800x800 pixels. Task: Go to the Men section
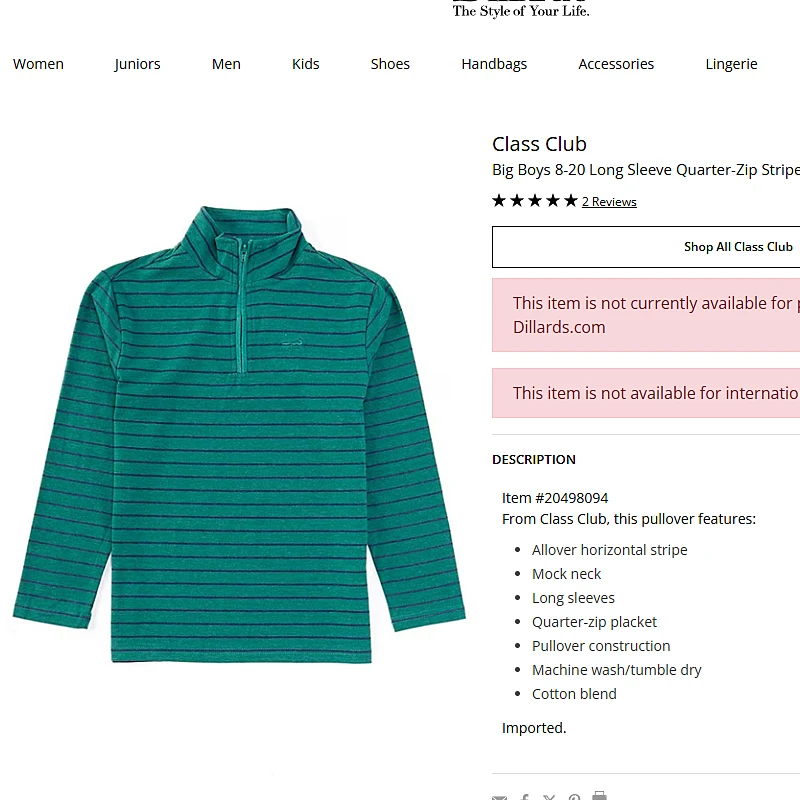226,64
